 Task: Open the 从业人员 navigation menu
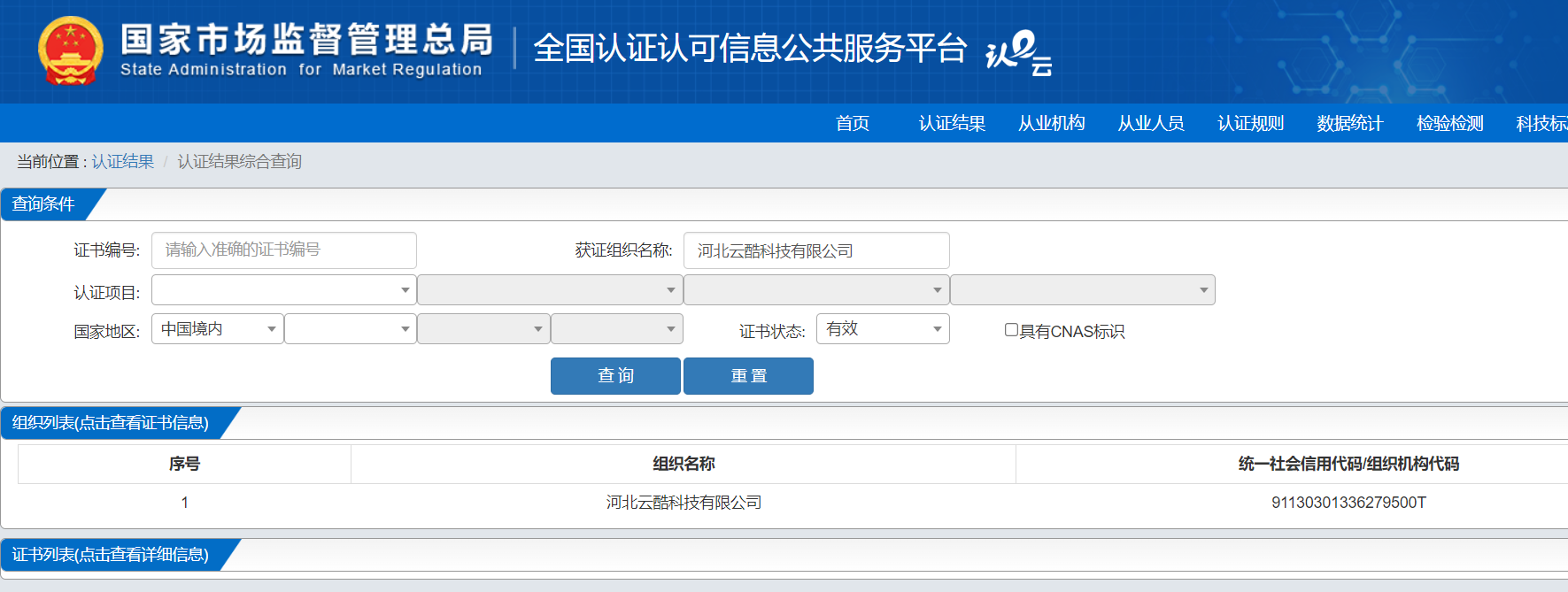1150,123
